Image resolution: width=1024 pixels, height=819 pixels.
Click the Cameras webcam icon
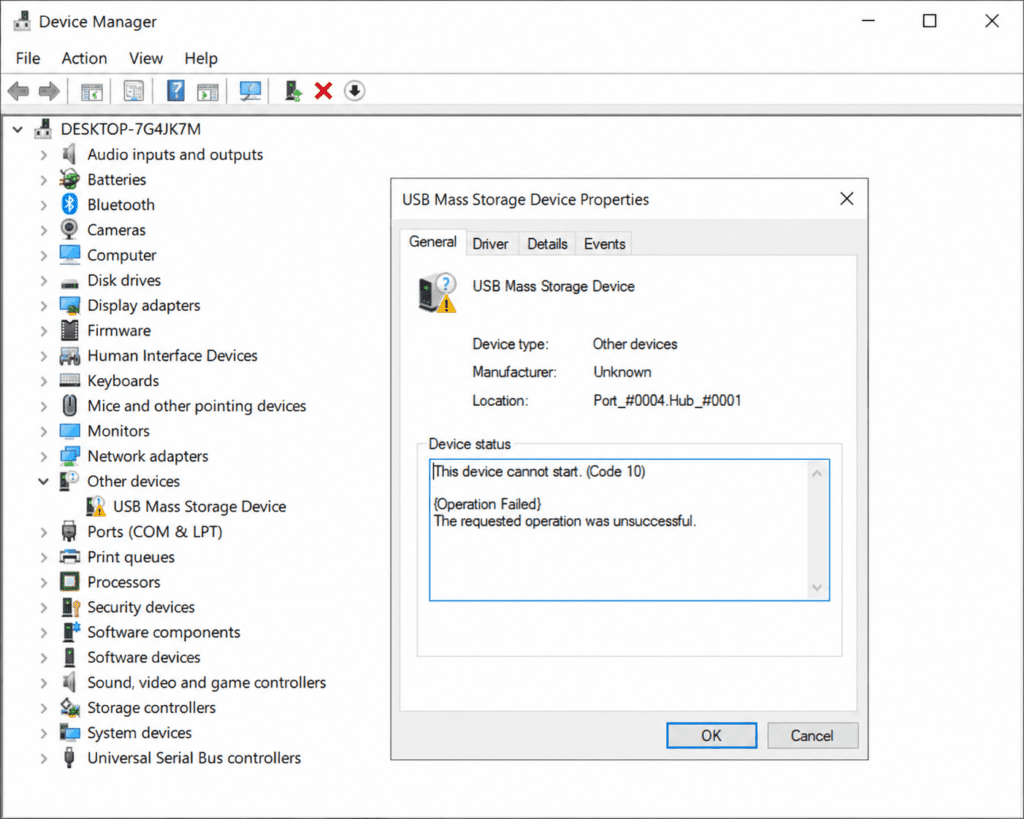[69, 229]
